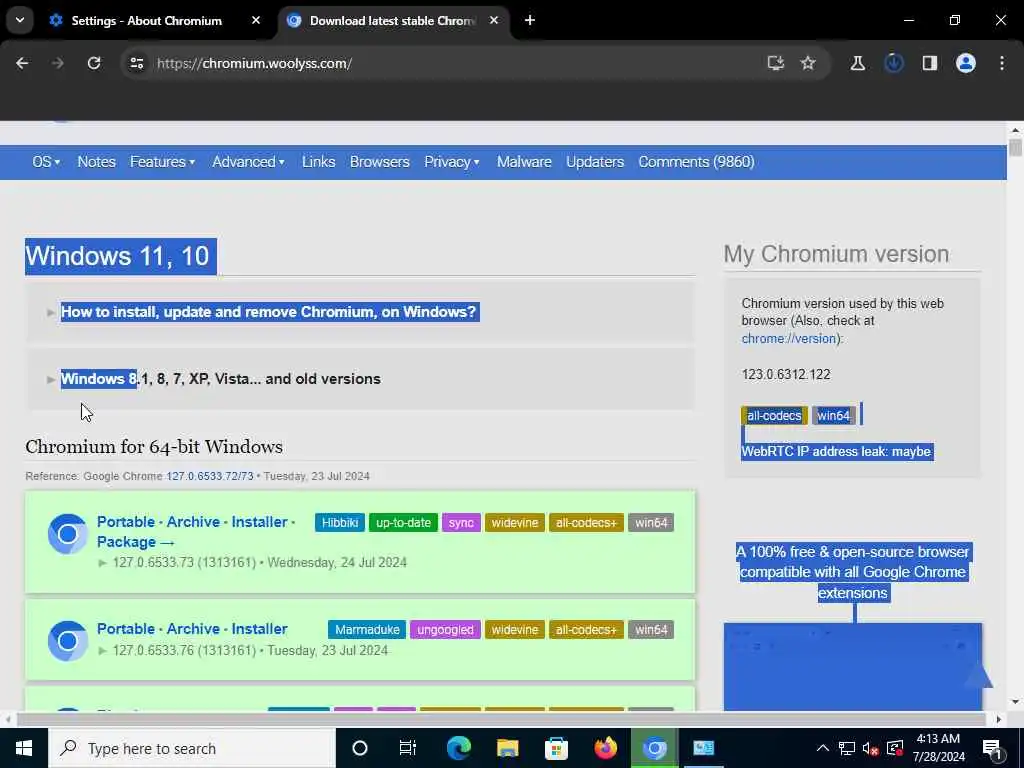The width and height of the screenshot is (1024, 768).
Task: Expand How to install, update and remove Chromium
Action: [269, 312]
